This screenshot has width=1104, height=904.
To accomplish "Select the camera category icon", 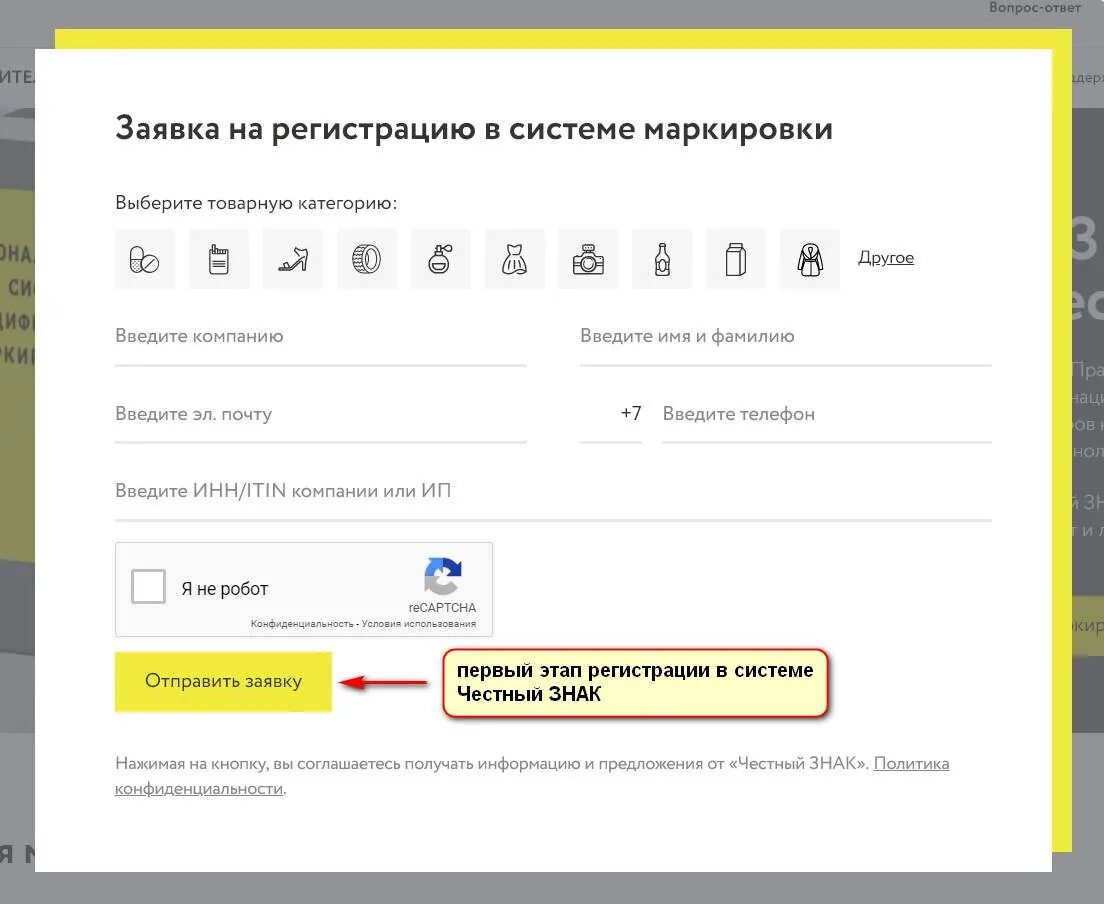I will [588, 259].
